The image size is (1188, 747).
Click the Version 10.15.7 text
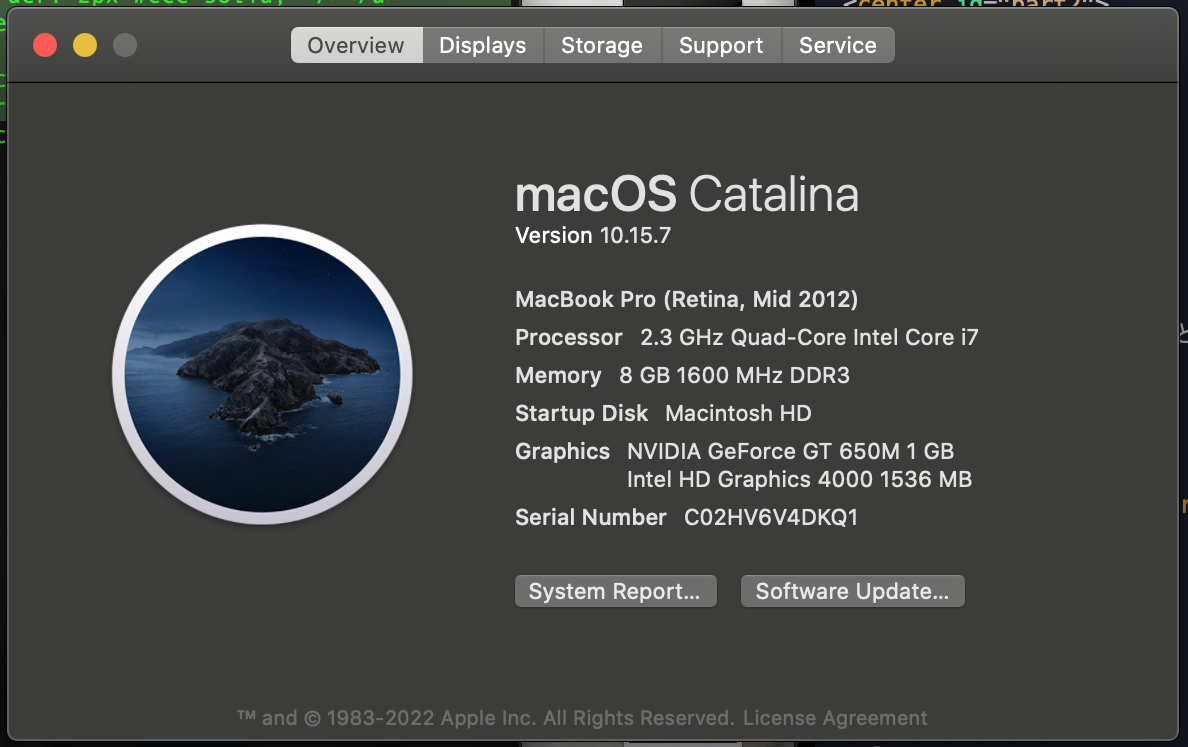(x=592, y=236)
